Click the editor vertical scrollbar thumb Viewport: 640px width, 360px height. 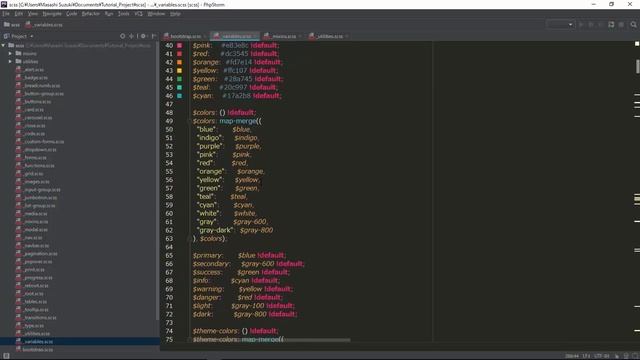tap(638, 67)
